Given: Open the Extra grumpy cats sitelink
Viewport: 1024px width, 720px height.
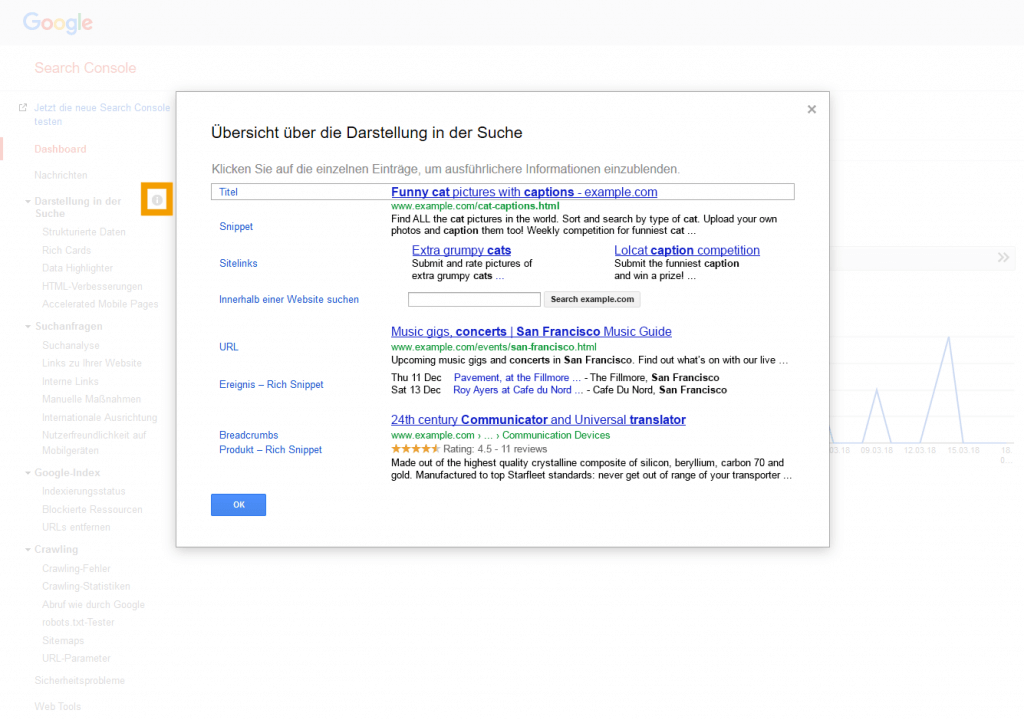Looking at the screenshot, I should click(461, 250).
